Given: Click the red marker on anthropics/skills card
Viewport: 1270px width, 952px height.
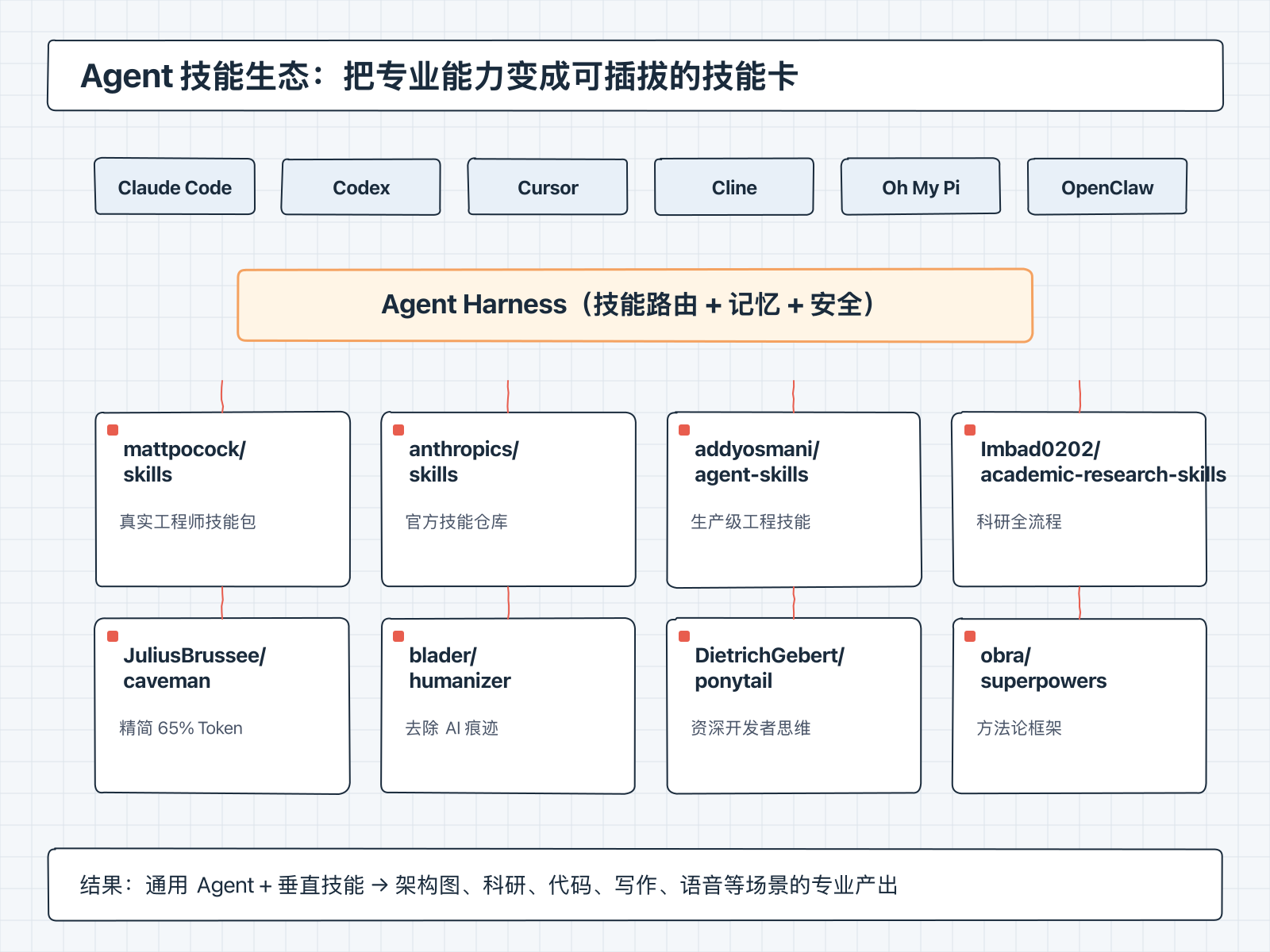Looking at the screenshot, I should click(x=398, y=430).
